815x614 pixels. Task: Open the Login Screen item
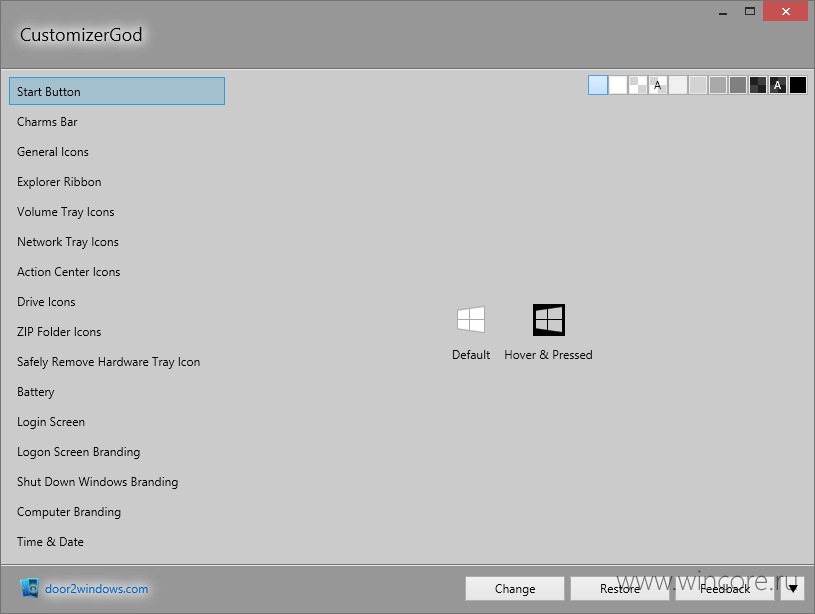(117, 422)
